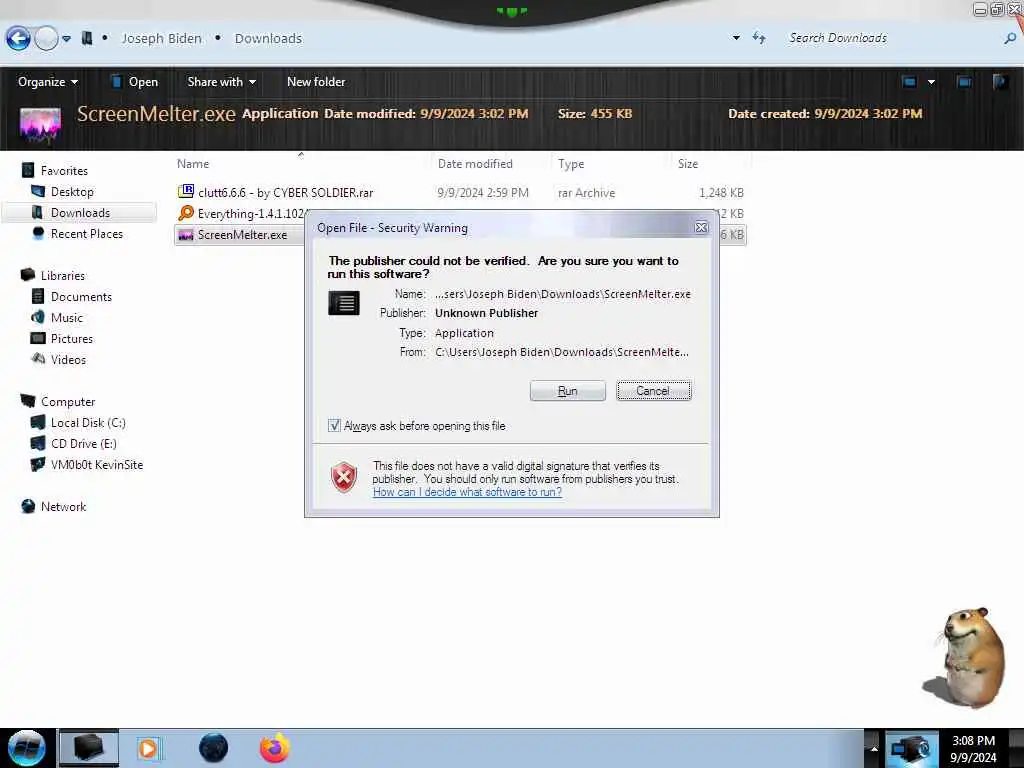Click the dark globe taskbar icon
Viewport: 1024px width, 768px height.
coord(214,748)
